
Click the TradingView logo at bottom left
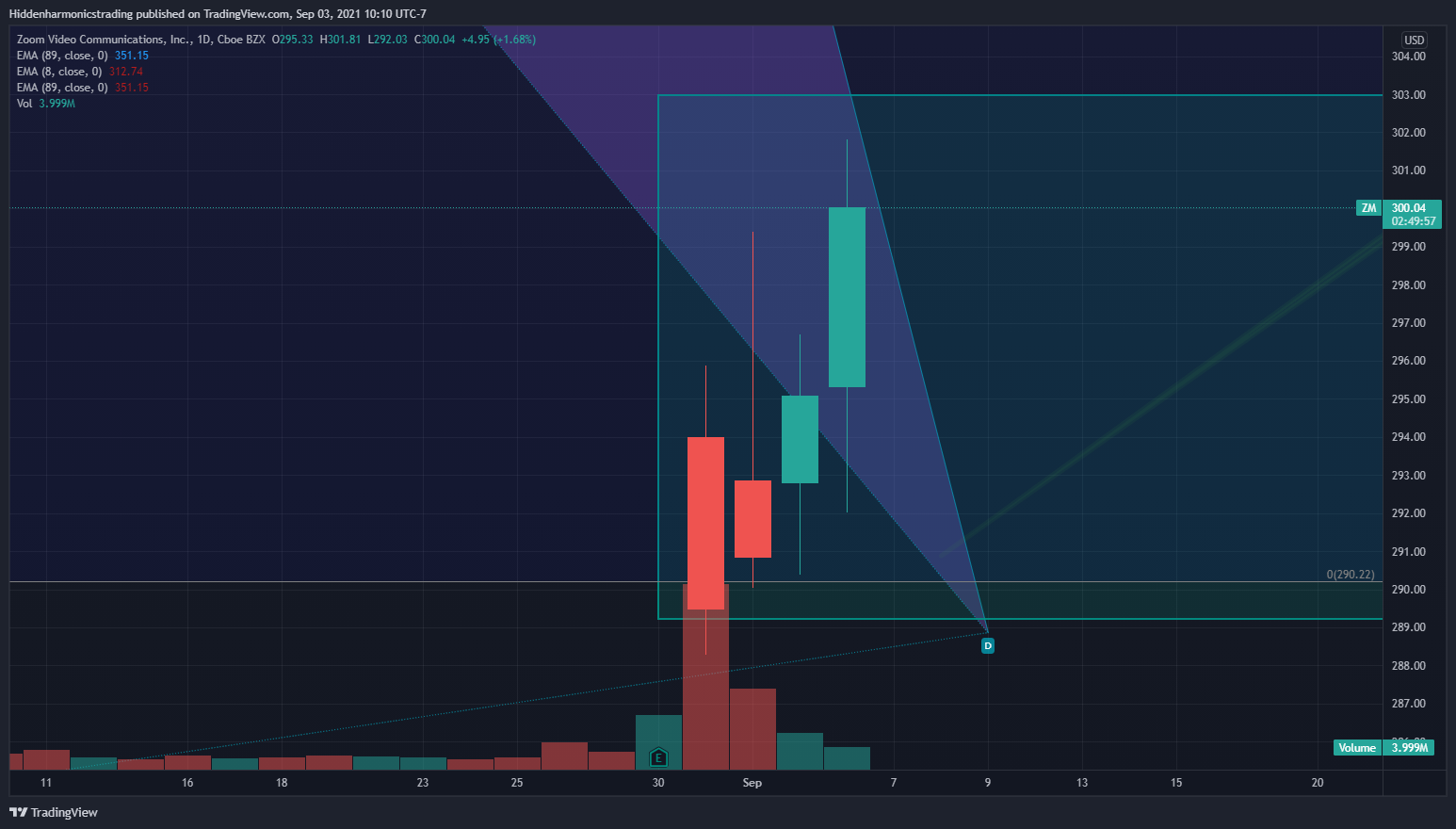[x=54, y=812]
